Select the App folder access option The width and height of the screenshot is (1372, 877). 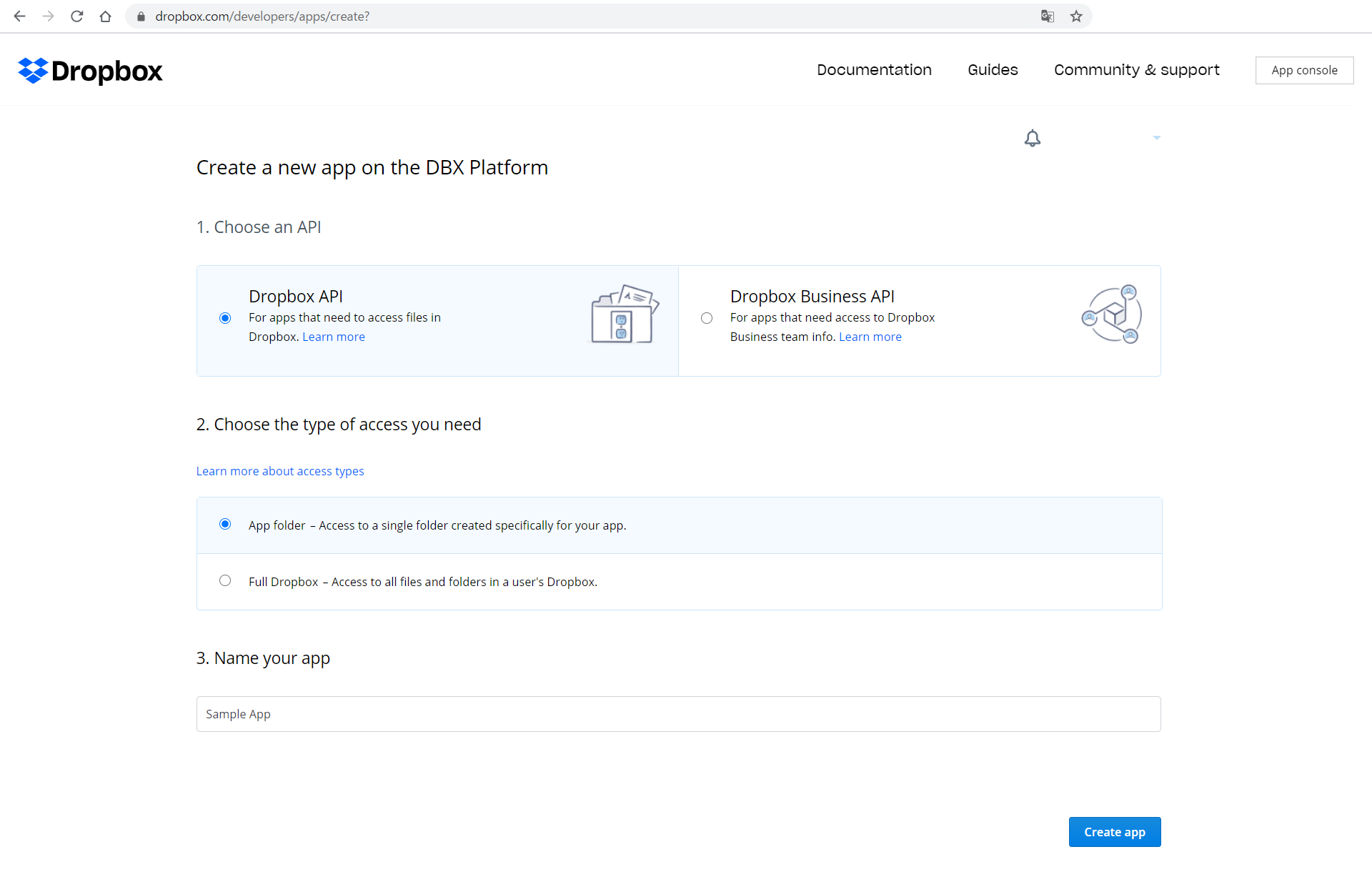coord(225,524)
